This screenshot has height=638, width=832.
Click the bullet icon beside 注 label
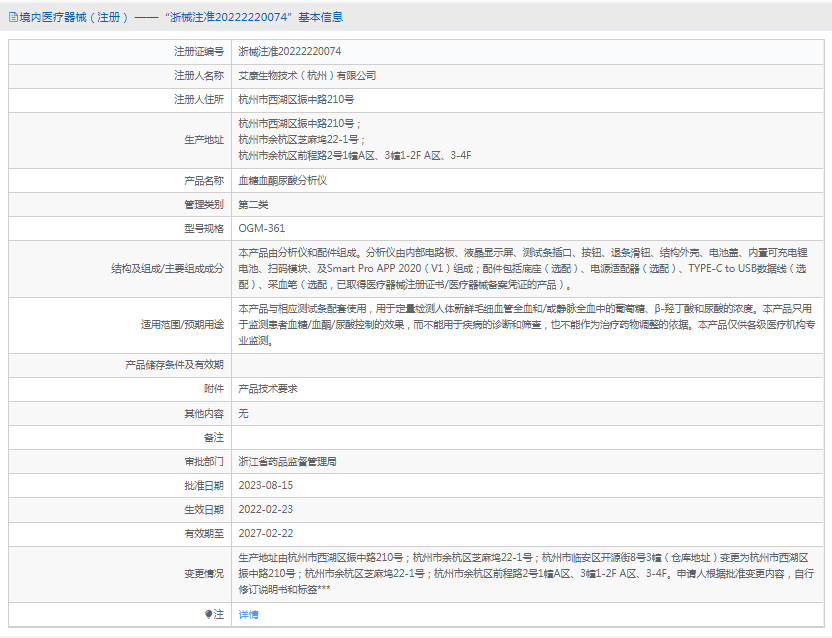209,614
